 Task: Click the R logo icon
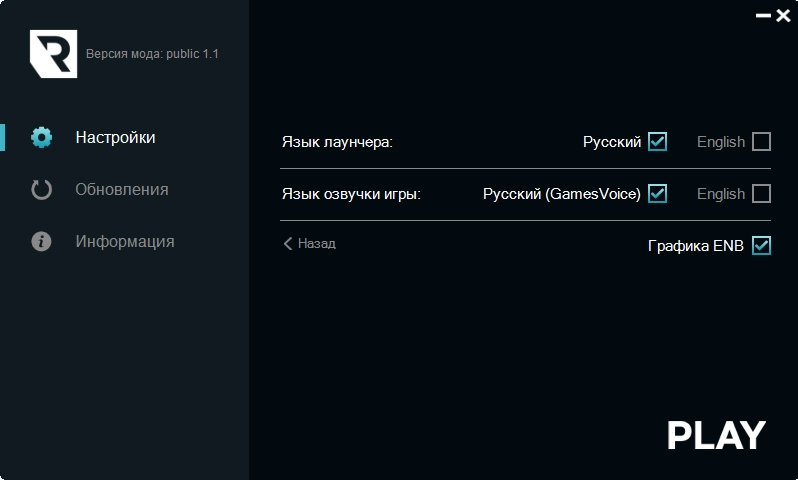pyautogui.click(x=53, y=54)
